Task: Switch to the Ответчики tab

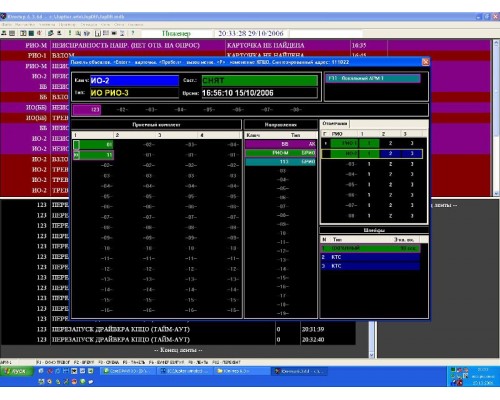Action: click(335, 124)
